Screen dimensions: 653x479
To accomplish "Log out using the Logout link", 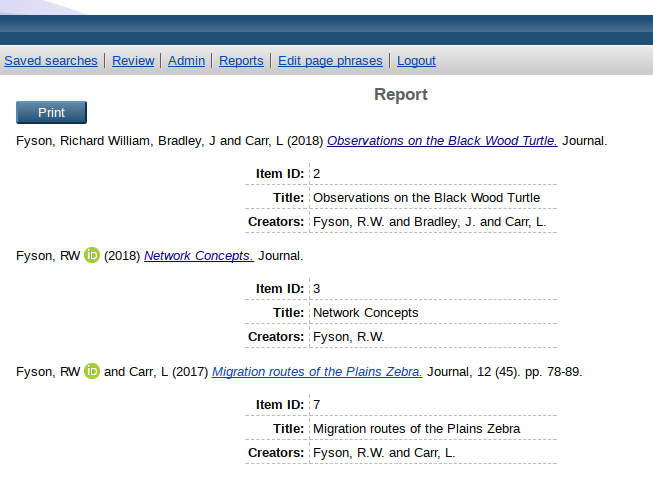I will (416, 61).
